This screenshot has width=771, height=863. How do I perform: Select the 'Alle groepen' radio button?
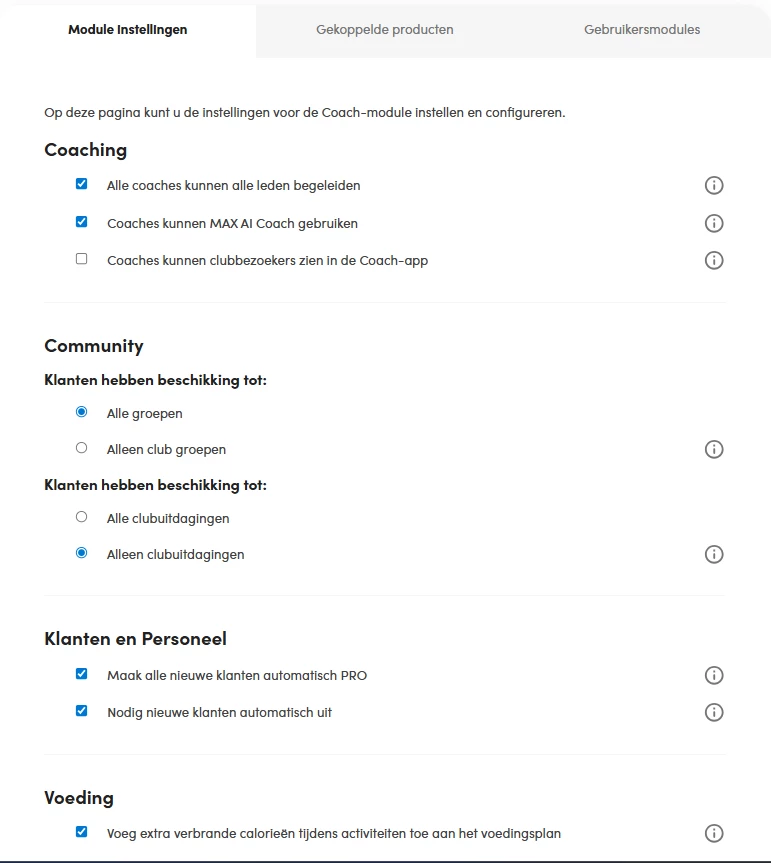pos(82,412)
